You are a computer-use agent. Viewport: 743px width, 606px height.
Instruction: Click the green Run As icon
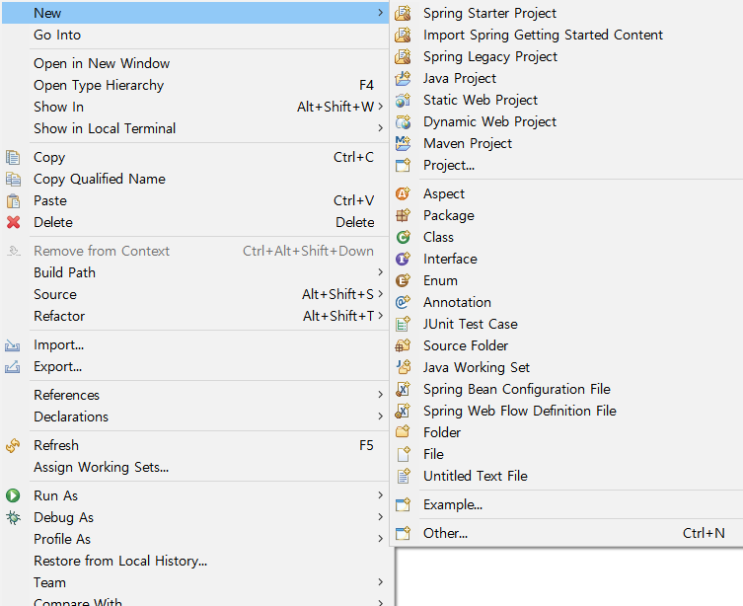pos(13,496)
